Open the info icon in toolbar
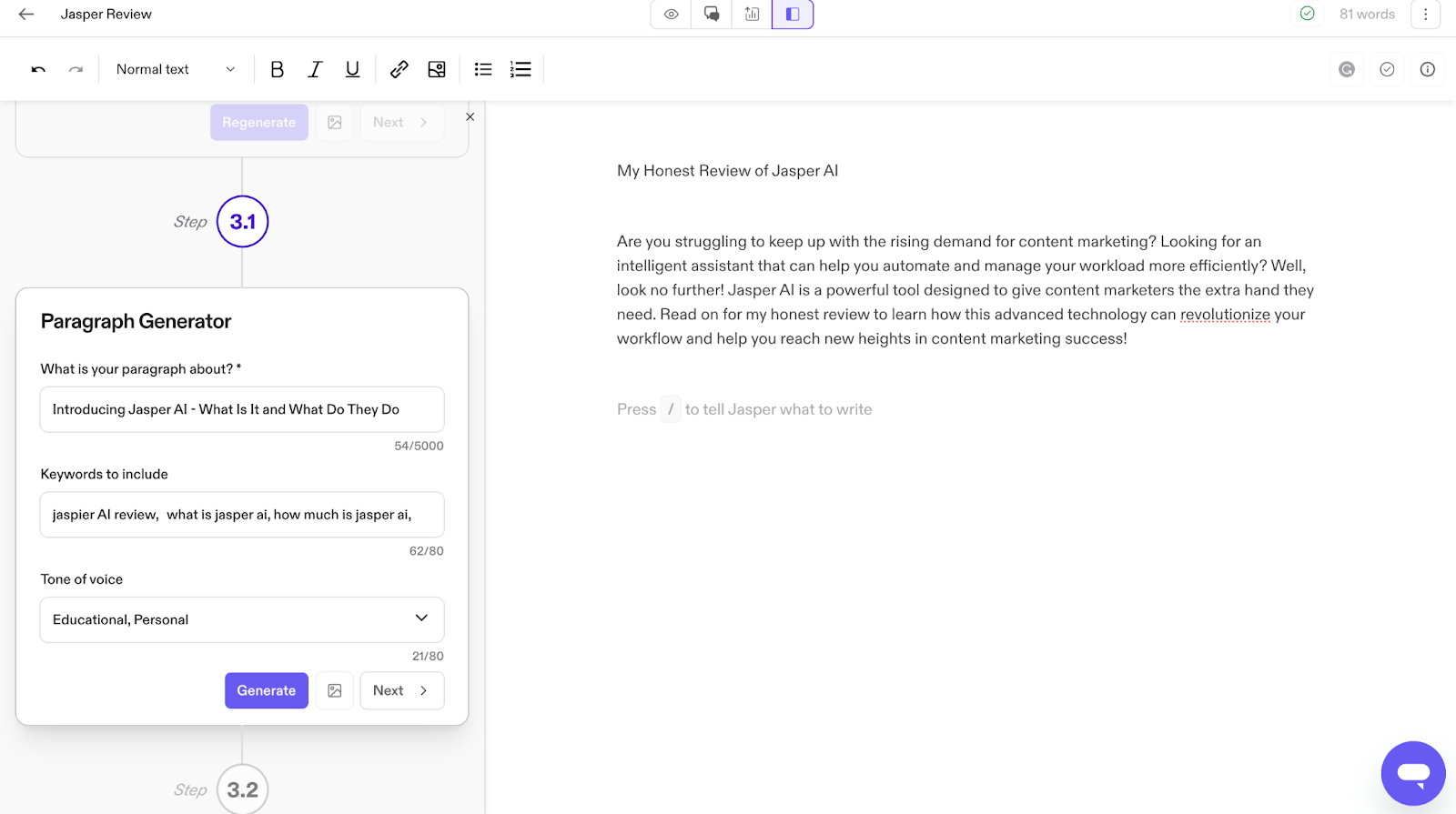1456x814 pixels. coord(1428,69)
